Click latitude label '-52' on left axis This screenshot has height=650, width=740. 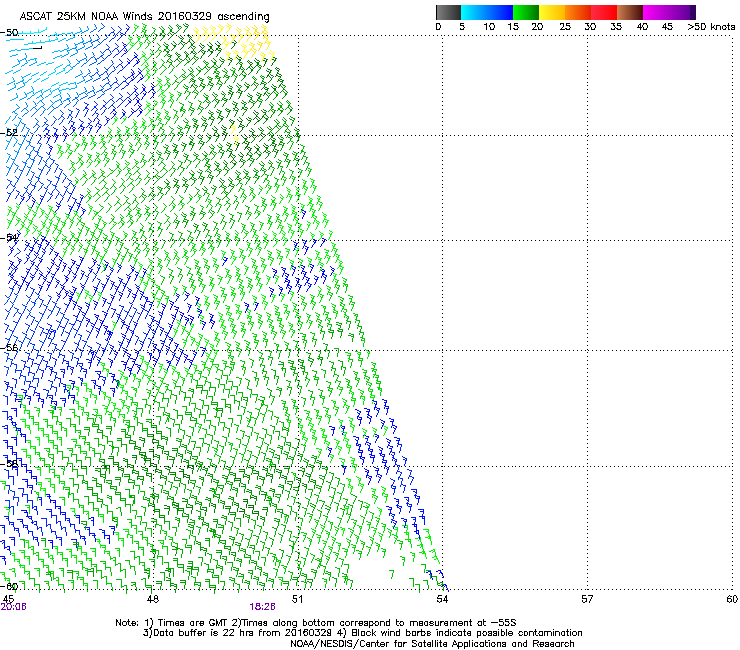[x=9, y=133]
